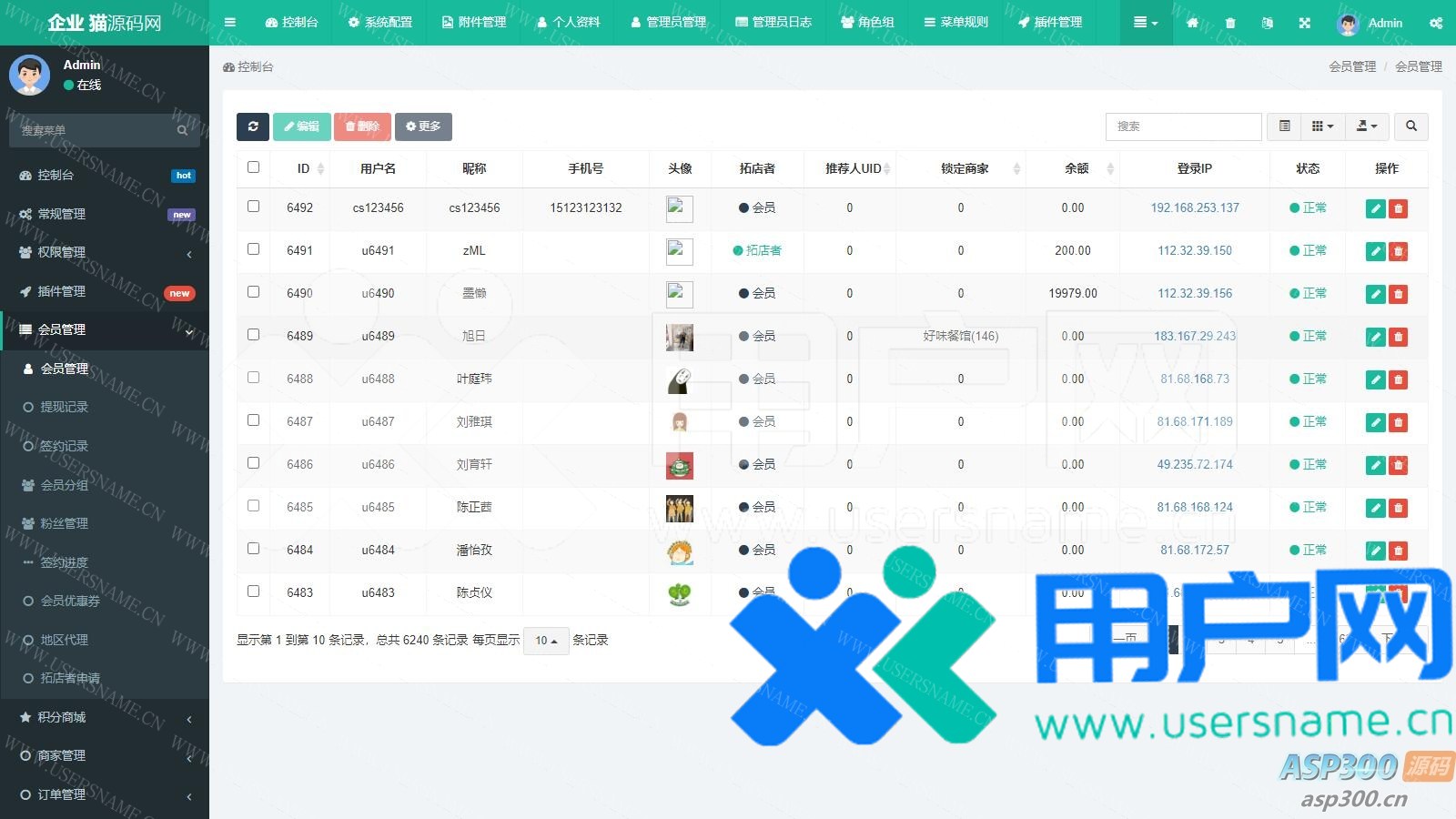Click the refresh icon button above table
1456x819 pixels.
tap(252, 126)
